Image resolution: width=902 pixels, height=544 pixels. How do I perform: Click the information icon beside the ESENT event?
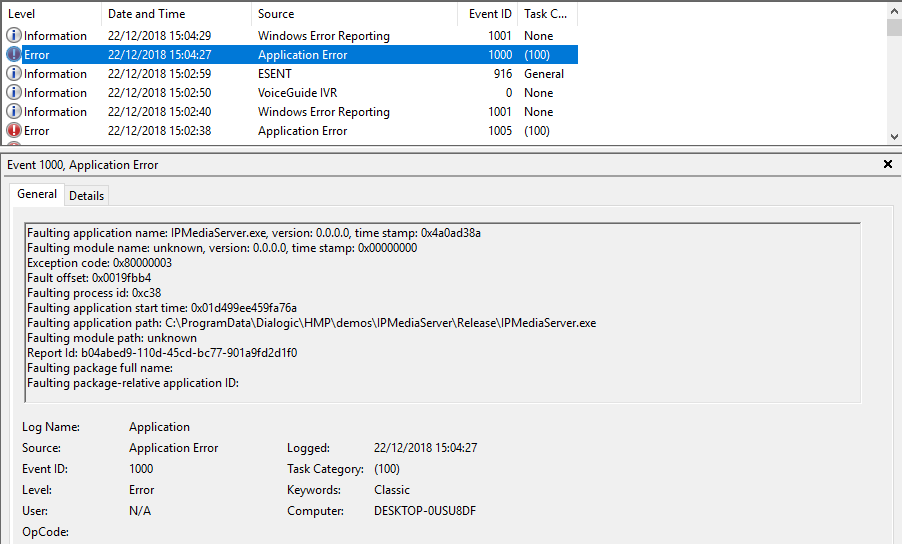tap(14, 74)
